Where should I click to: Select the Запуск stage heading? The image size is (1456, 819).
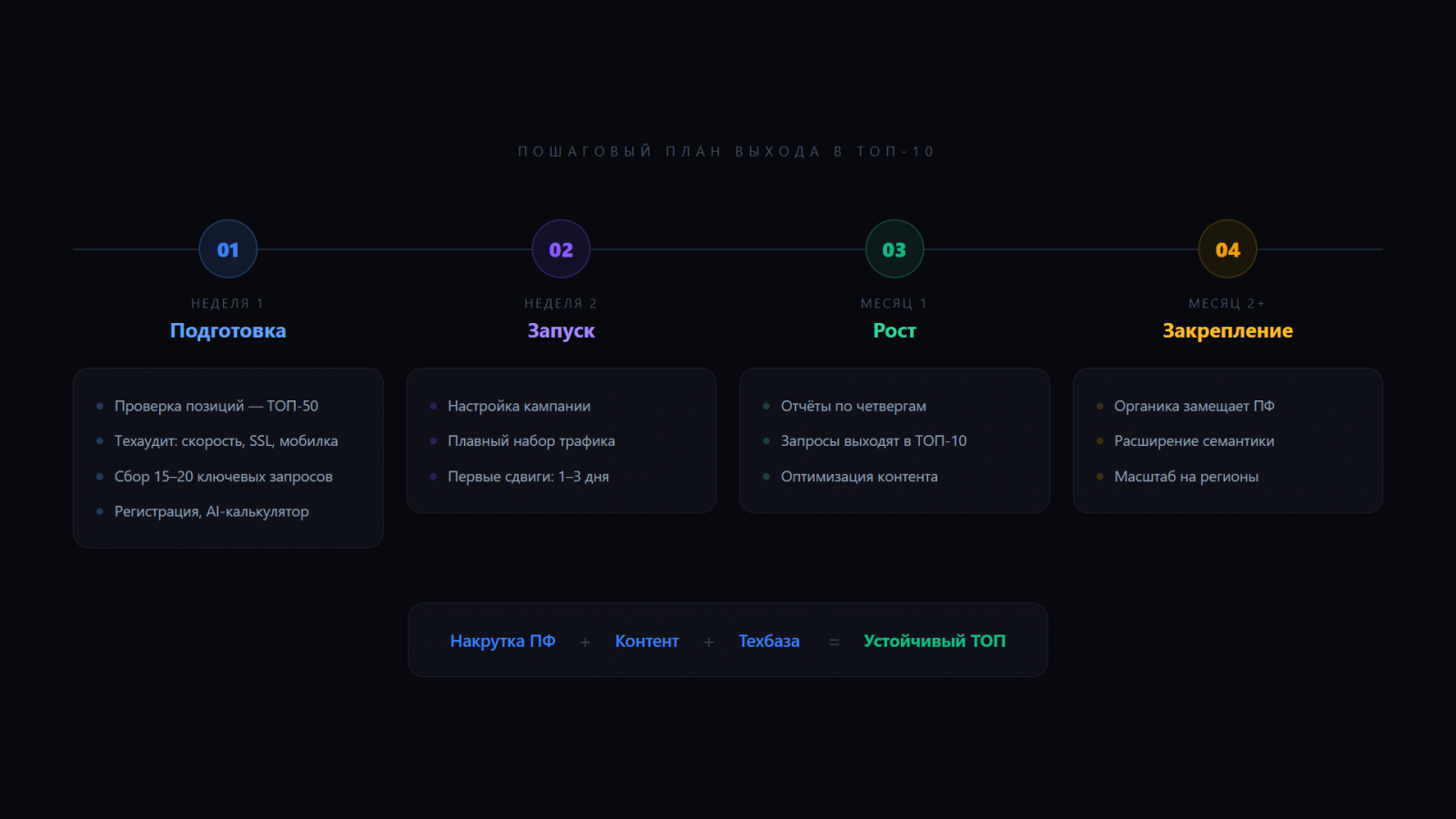[x=561, y=331]
